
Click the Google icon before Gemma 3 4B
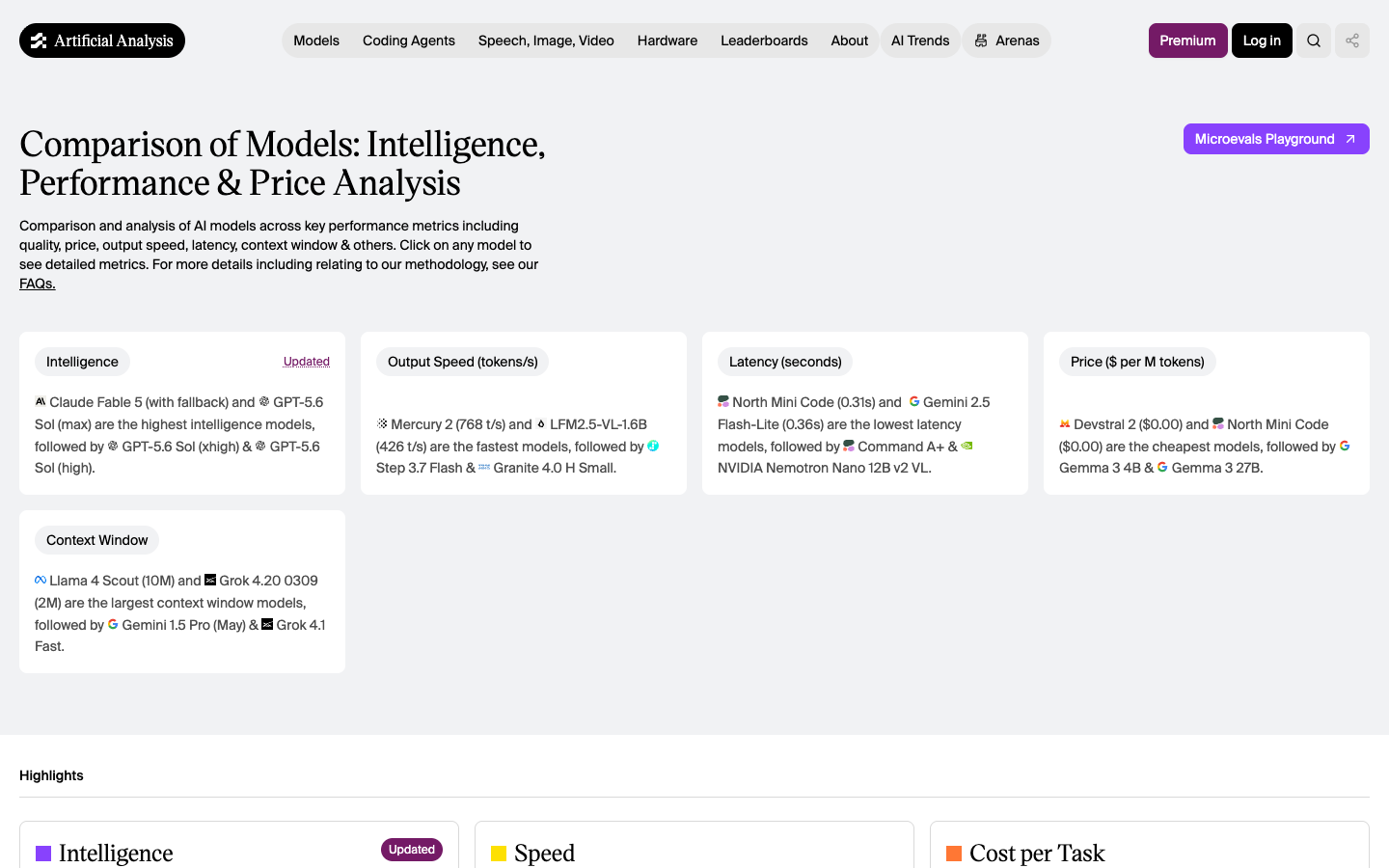[1345, 446]
